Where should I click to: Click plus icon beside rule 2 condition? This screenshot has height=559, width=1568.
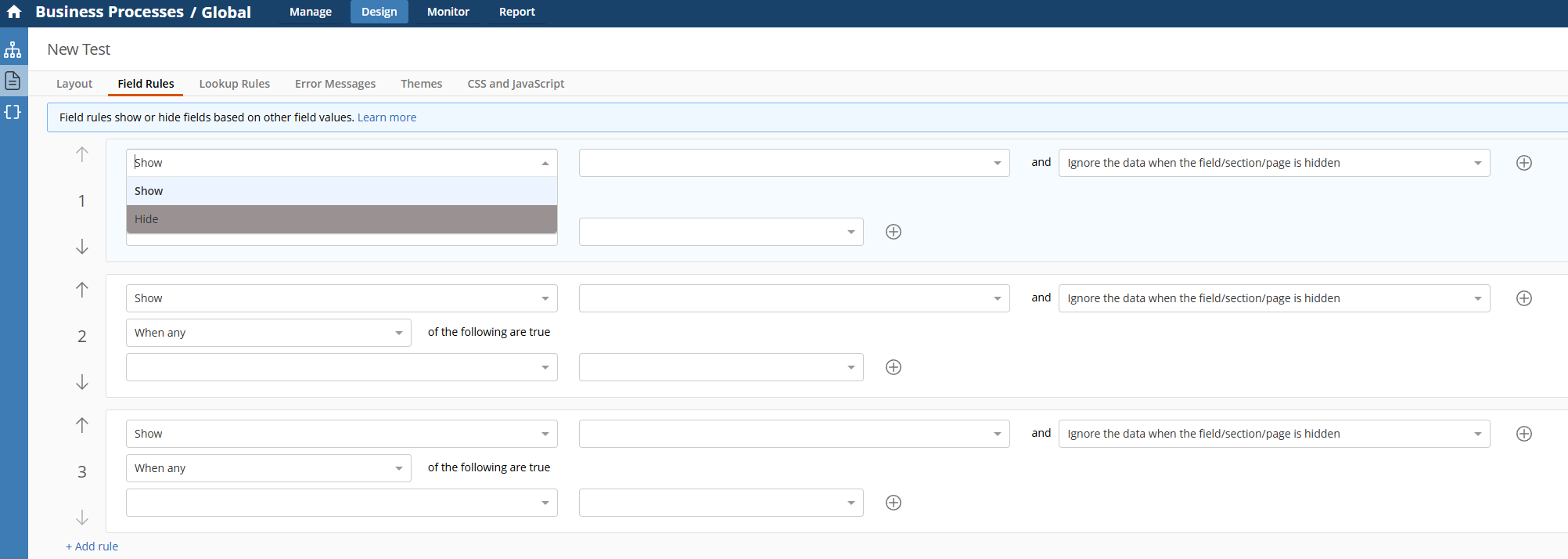pyautogui.click(x=893, y=367)
